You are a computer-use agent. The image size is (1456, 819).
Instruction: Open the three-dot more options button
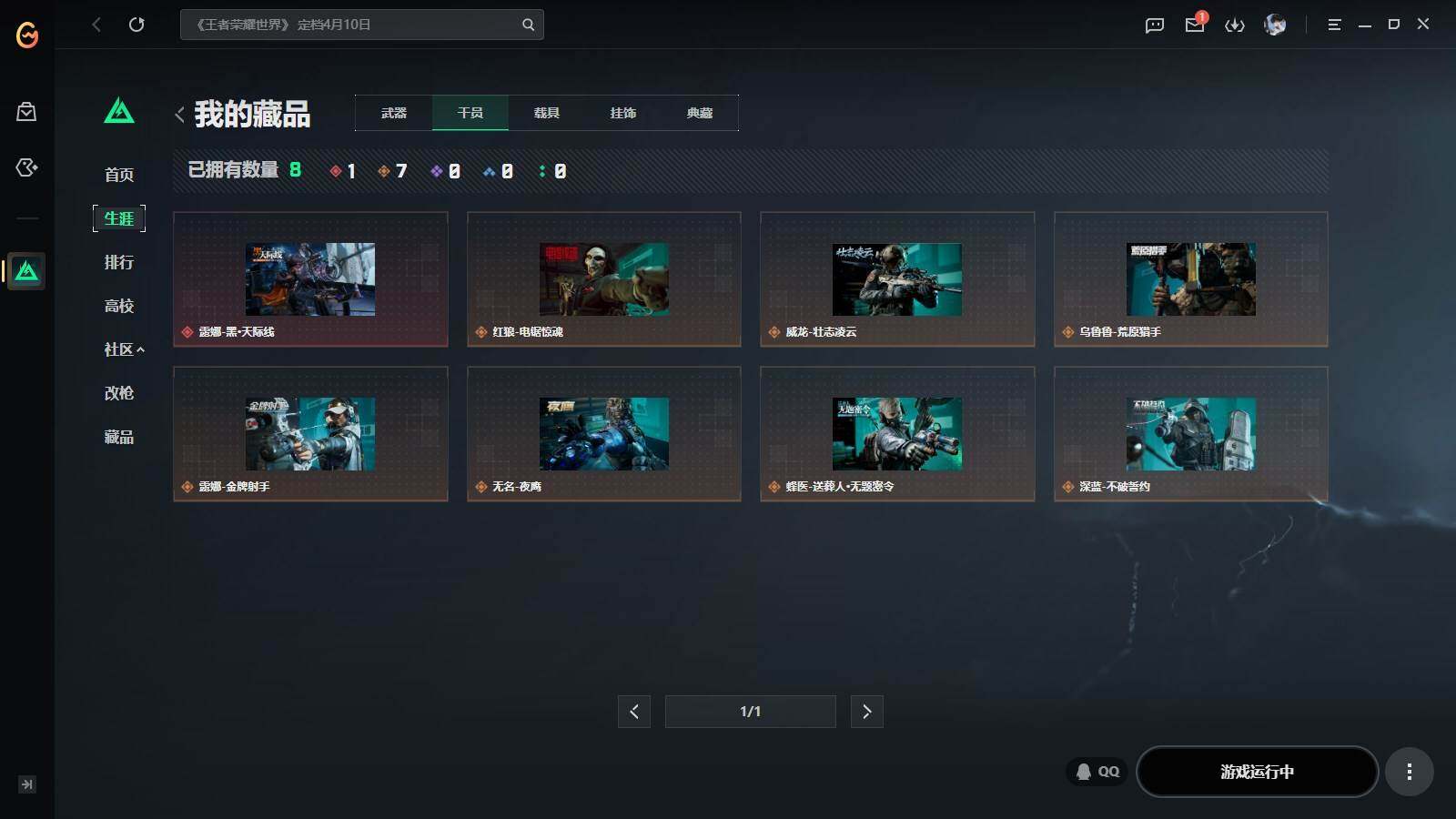click(1410, 772)
